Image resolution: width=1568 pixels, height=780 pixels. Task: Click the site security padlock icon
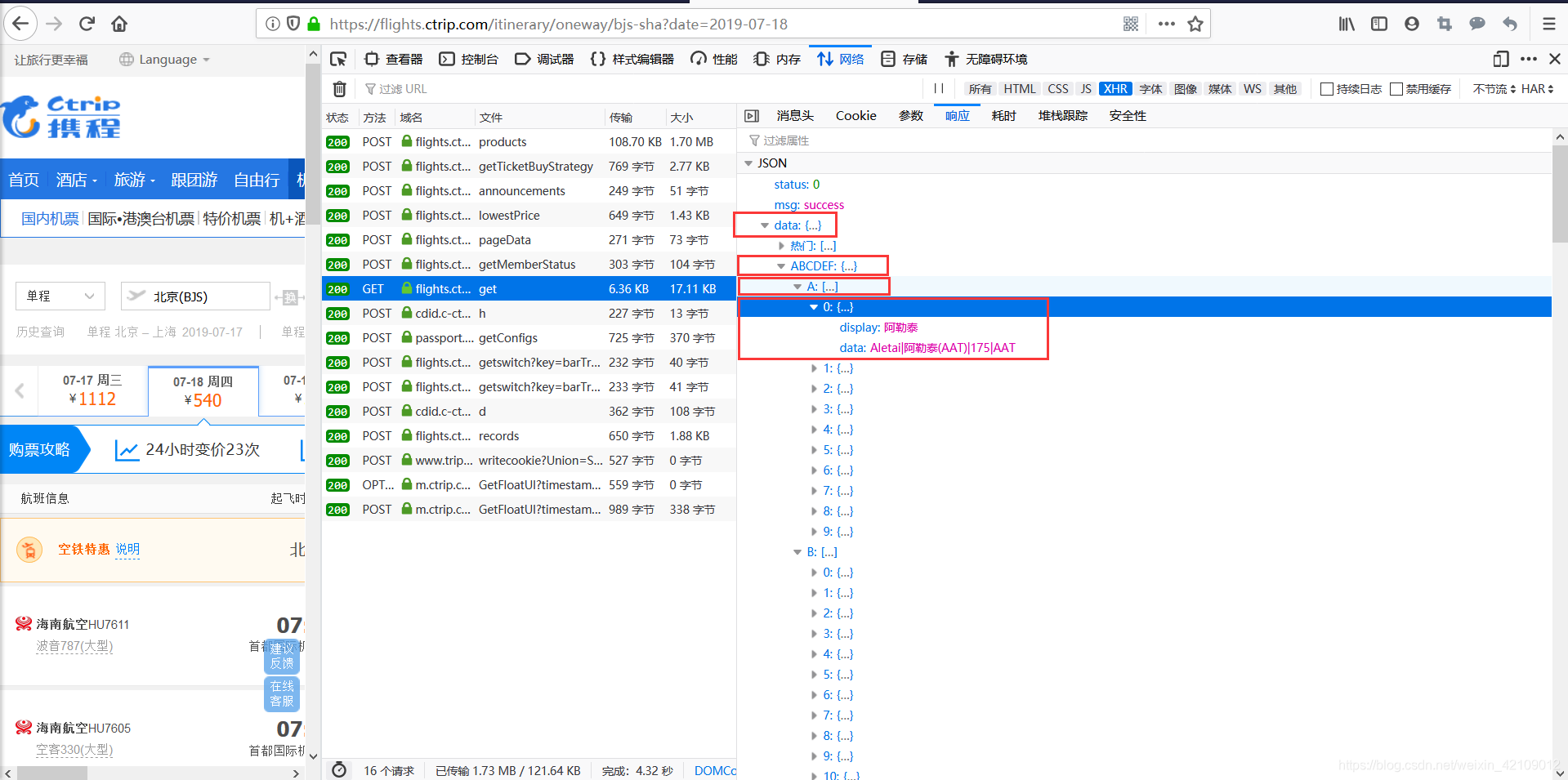[x=314, y=24]
